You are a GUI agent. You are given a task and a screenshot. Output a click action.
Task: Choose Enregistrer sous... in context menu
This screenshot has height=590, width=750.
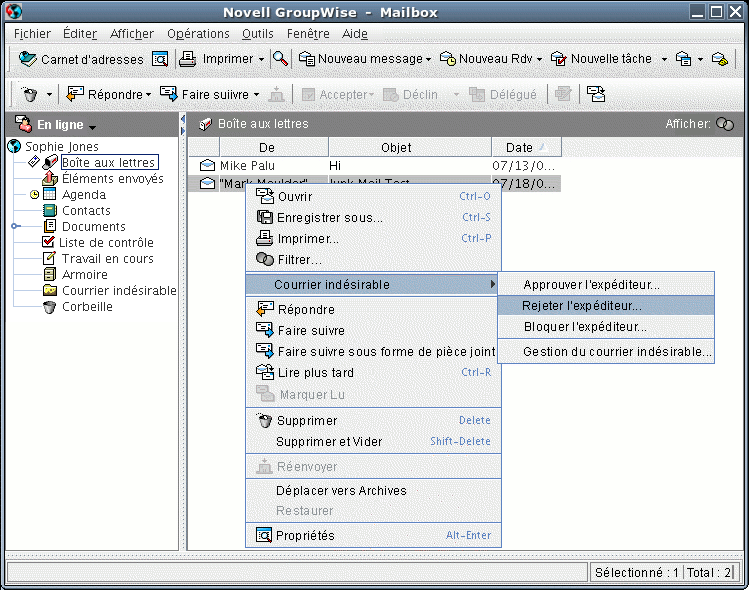[x=373, y=218]
